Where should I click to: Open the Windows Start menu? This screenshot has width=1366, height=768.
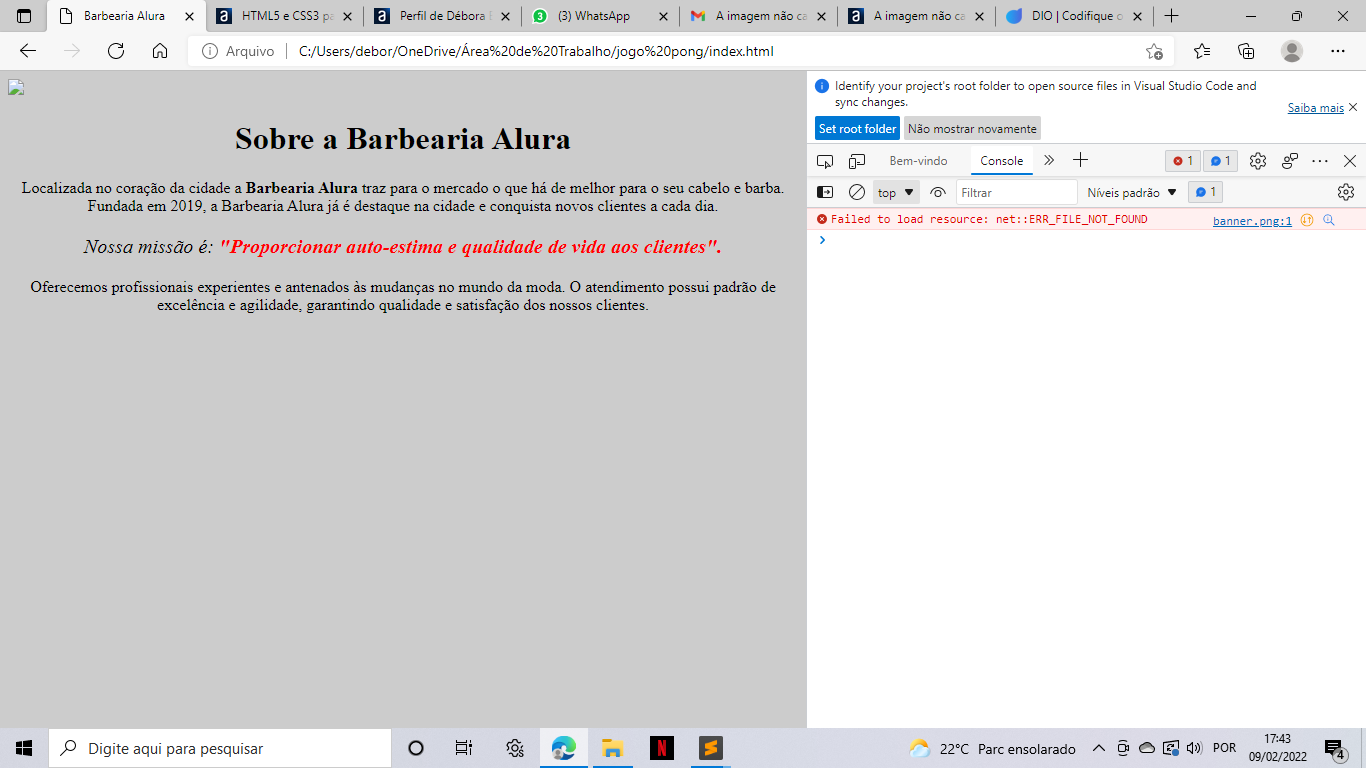[24, 748]
